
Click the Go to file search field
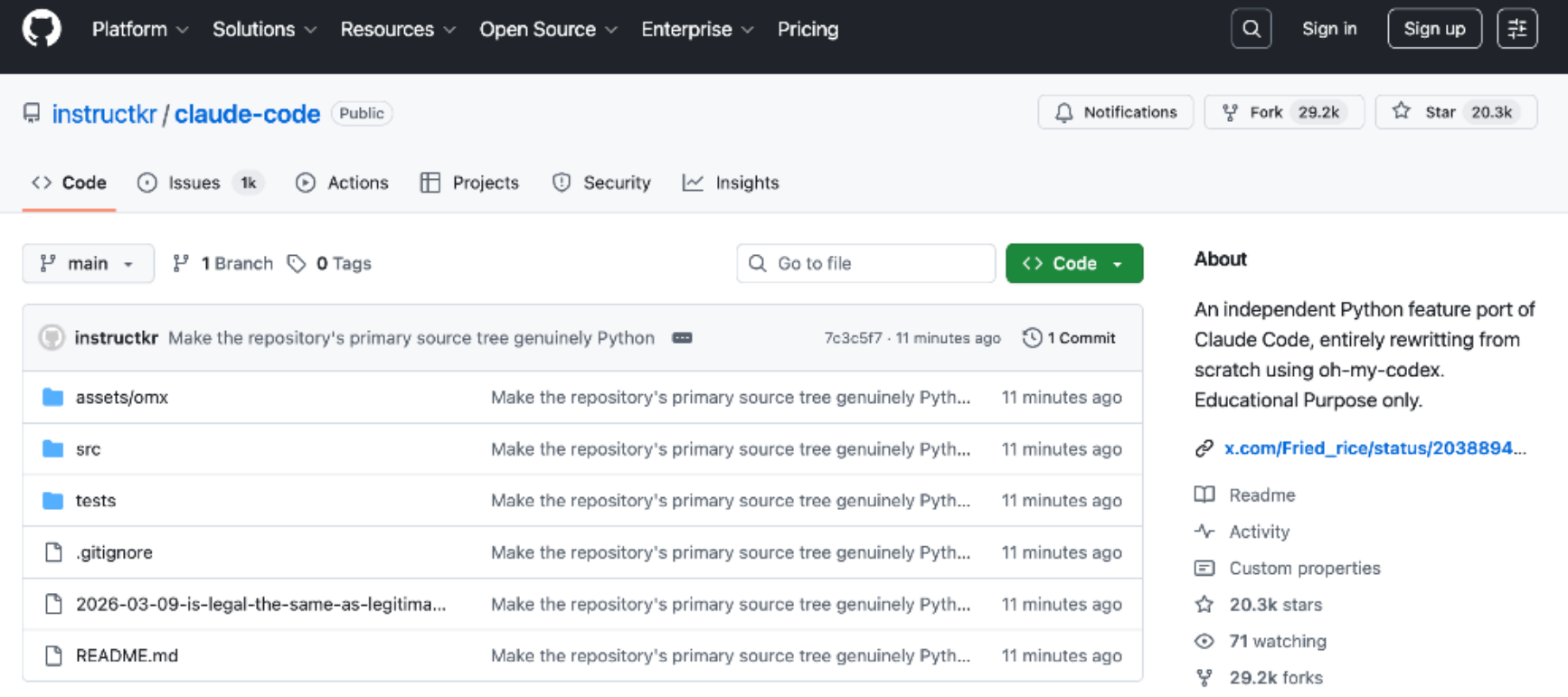pos(865,263)
